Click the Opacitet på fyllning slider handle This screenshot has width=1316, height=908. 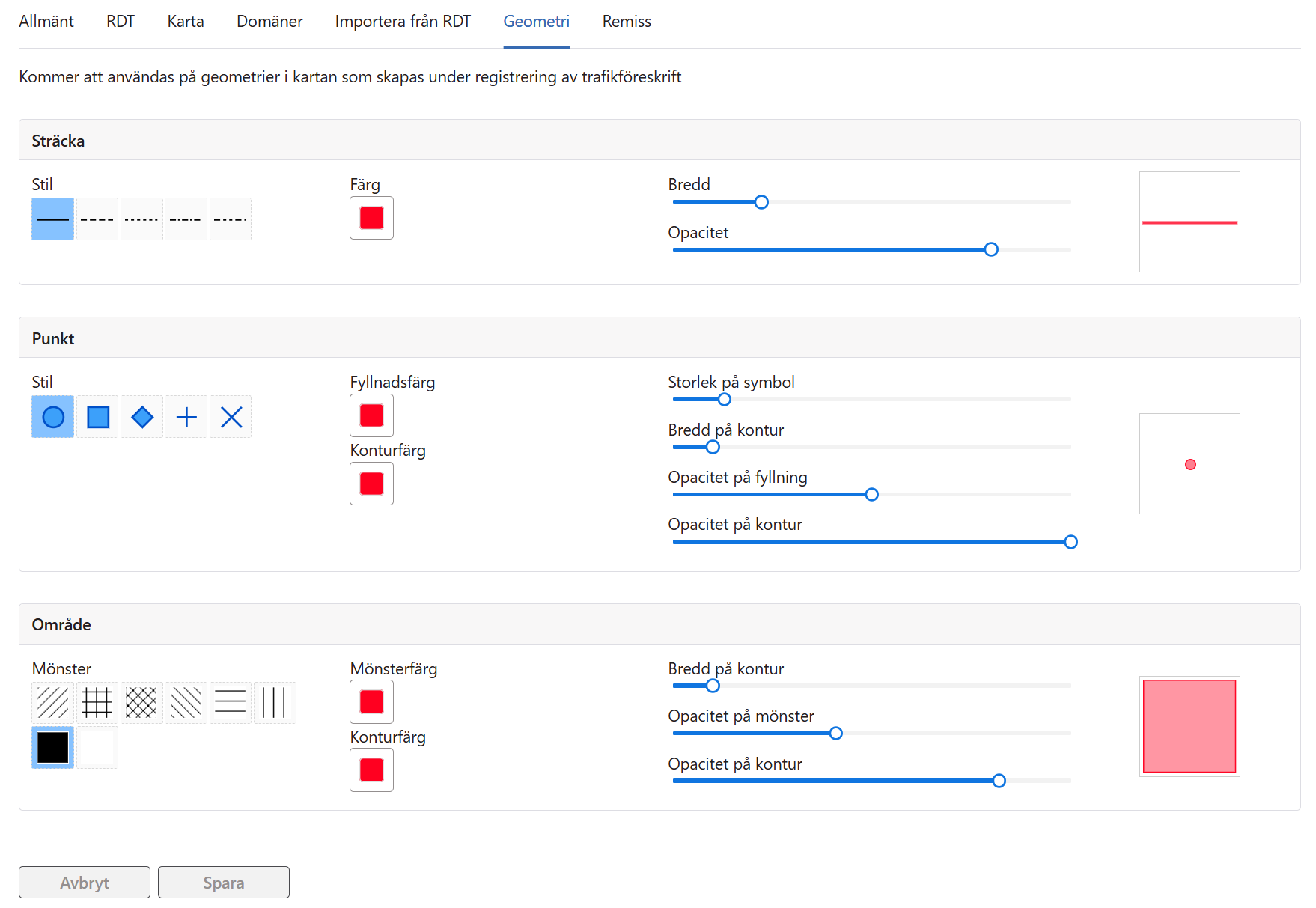pos(871,495)
